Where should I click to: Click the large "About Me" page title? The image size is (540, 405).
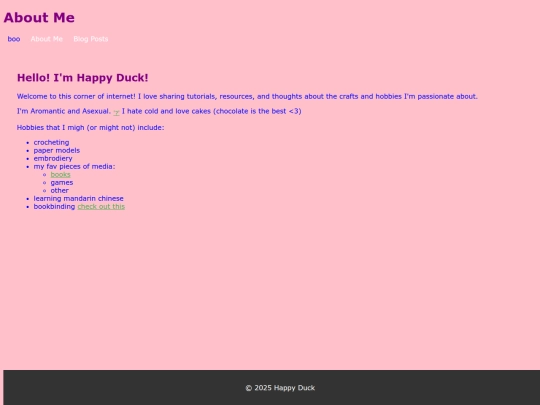39,18
